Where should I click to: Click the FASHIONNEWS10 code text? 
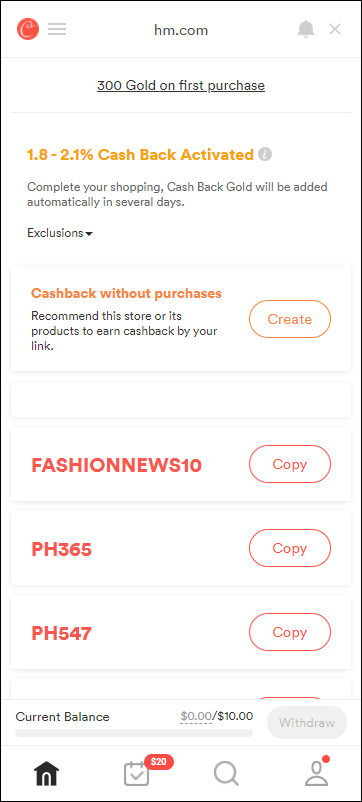[117, 465]
